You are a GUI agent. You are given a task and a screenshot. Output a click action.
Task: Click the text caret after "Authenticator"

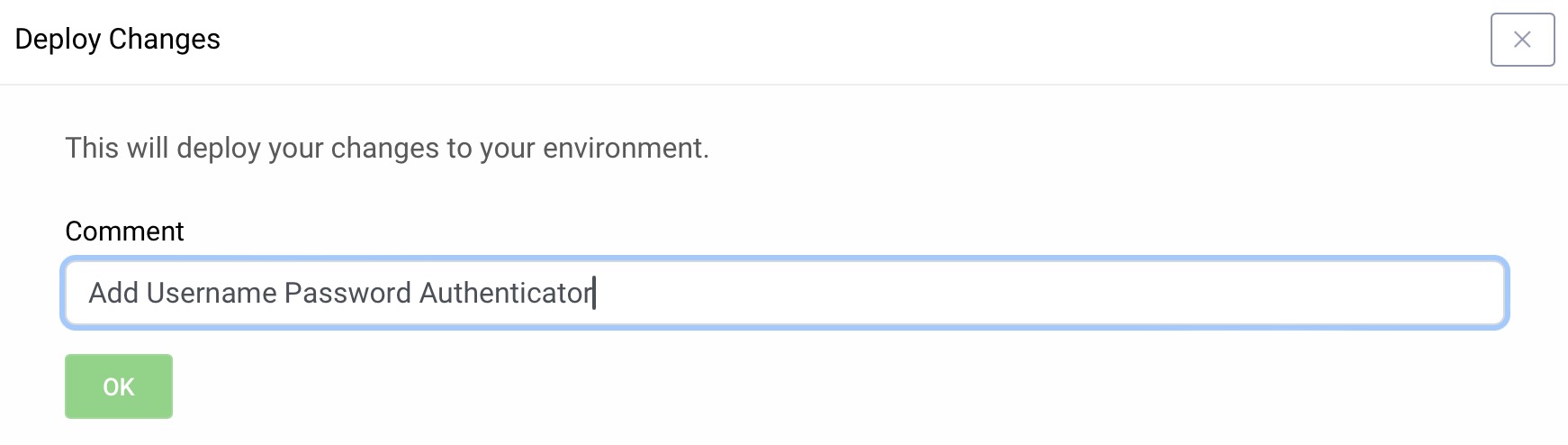(x=595, y=294)
